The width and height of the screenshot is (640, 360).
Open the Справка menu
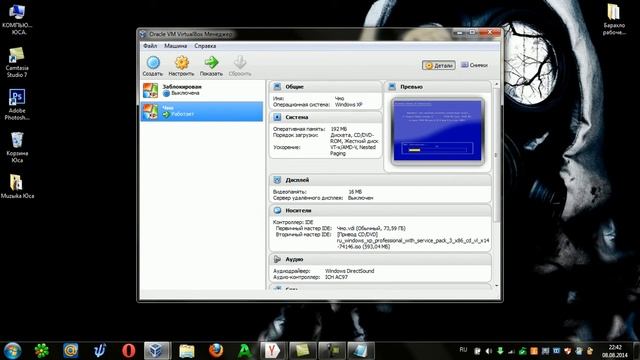click(205, 46)
